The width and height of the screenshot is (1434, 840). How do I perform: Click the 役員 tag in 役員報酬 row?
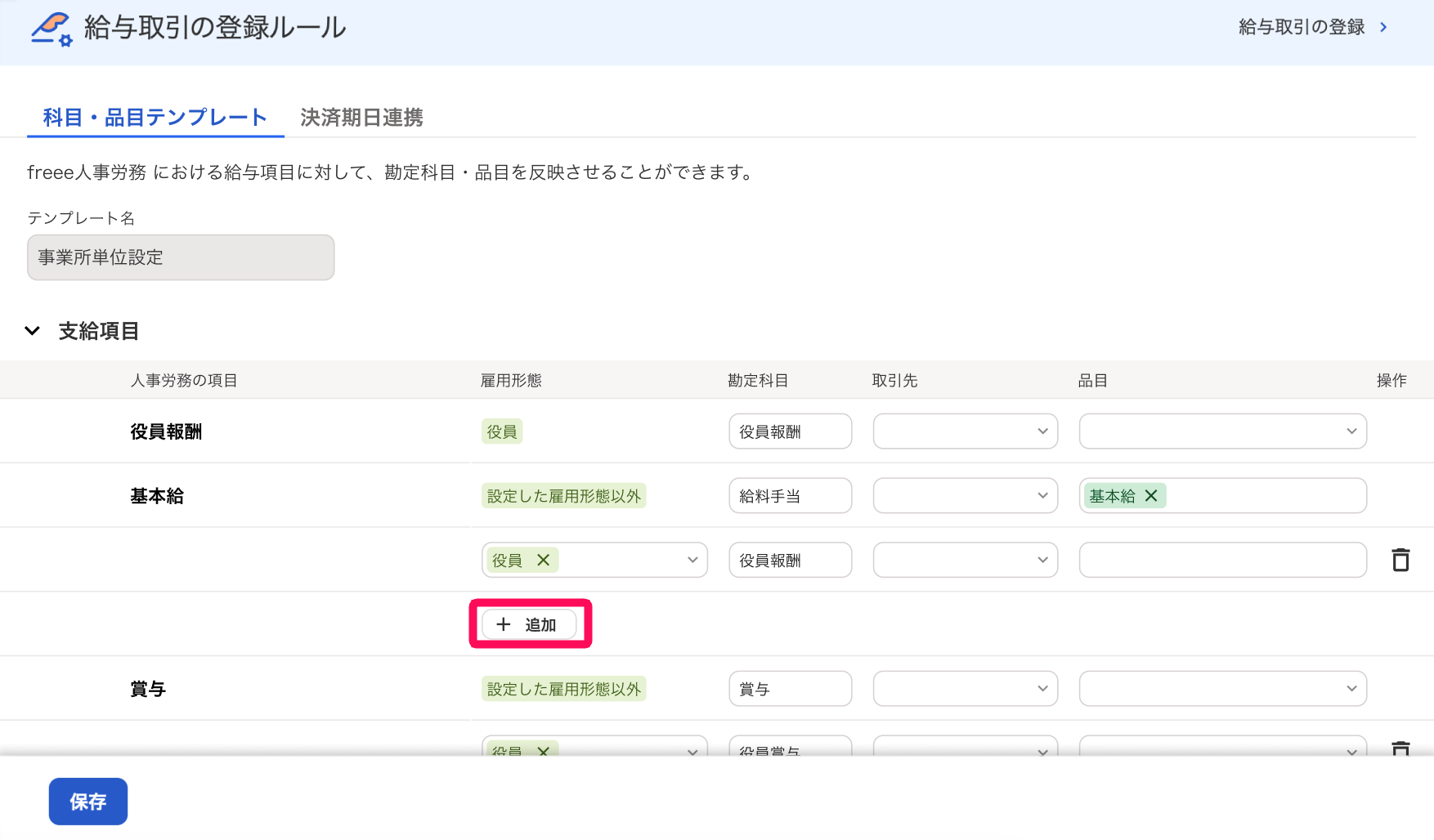coord(502,431)
